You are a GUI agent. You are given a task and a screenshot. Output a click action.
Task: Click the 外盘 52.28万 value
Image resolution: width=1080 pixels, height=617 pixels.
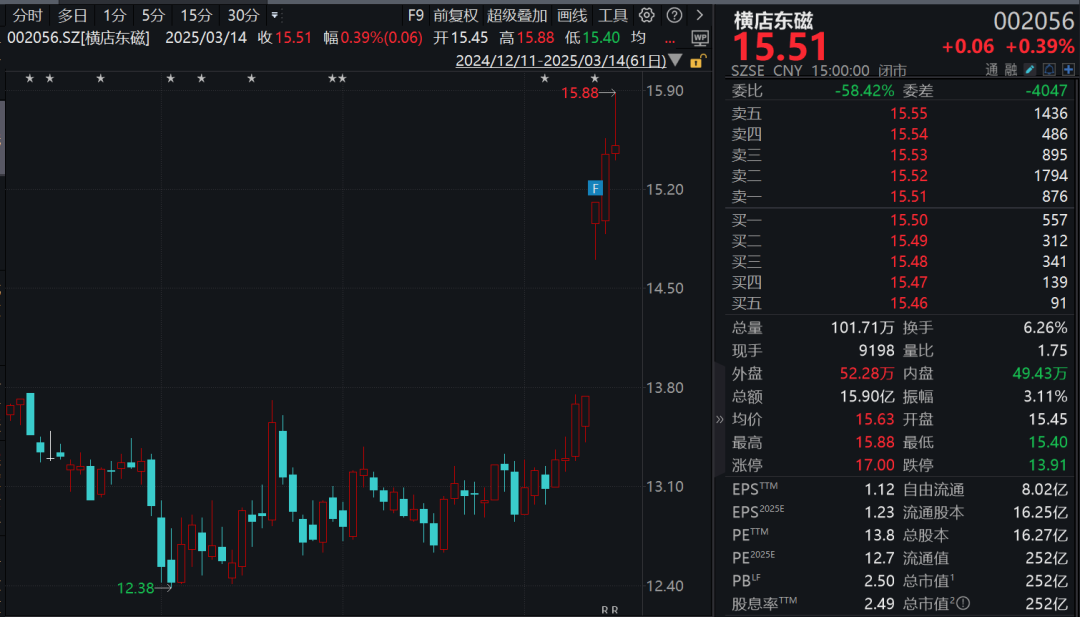[x=866, y=373]
